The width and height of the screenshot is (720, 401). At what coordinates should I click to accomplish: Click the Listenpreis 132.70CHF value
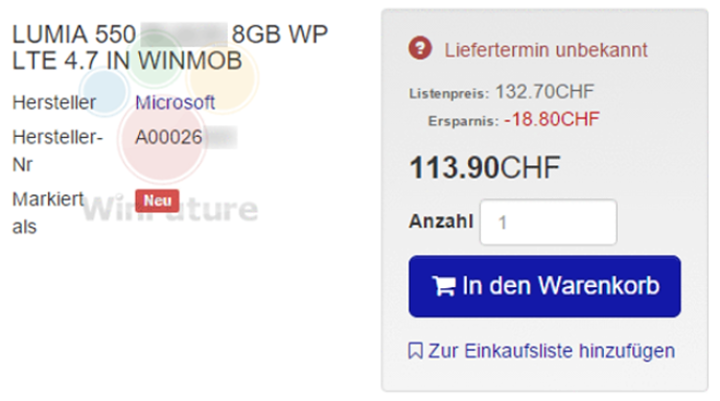[545, 92]
